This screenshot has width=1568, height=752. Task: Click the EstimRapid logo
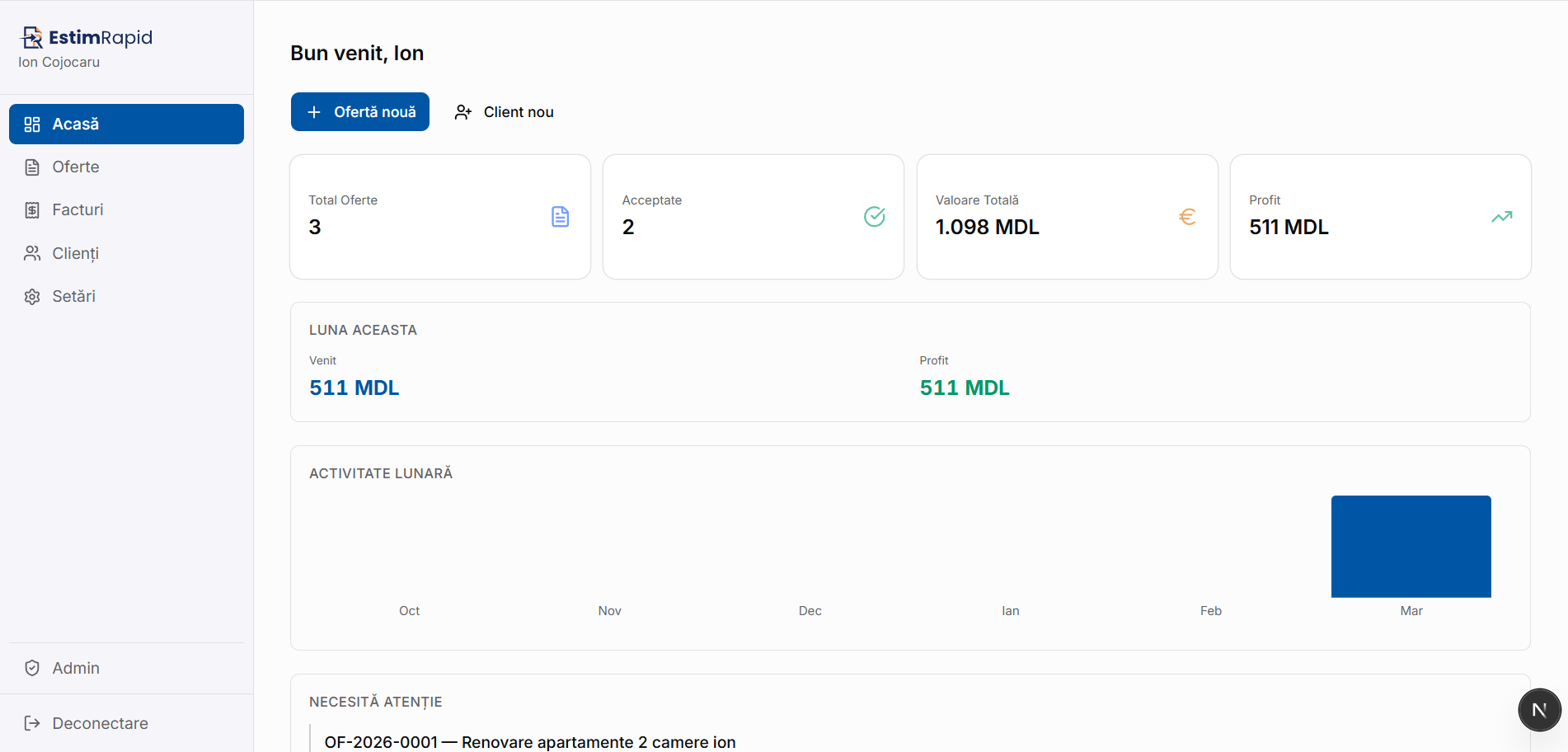[85, 37]
